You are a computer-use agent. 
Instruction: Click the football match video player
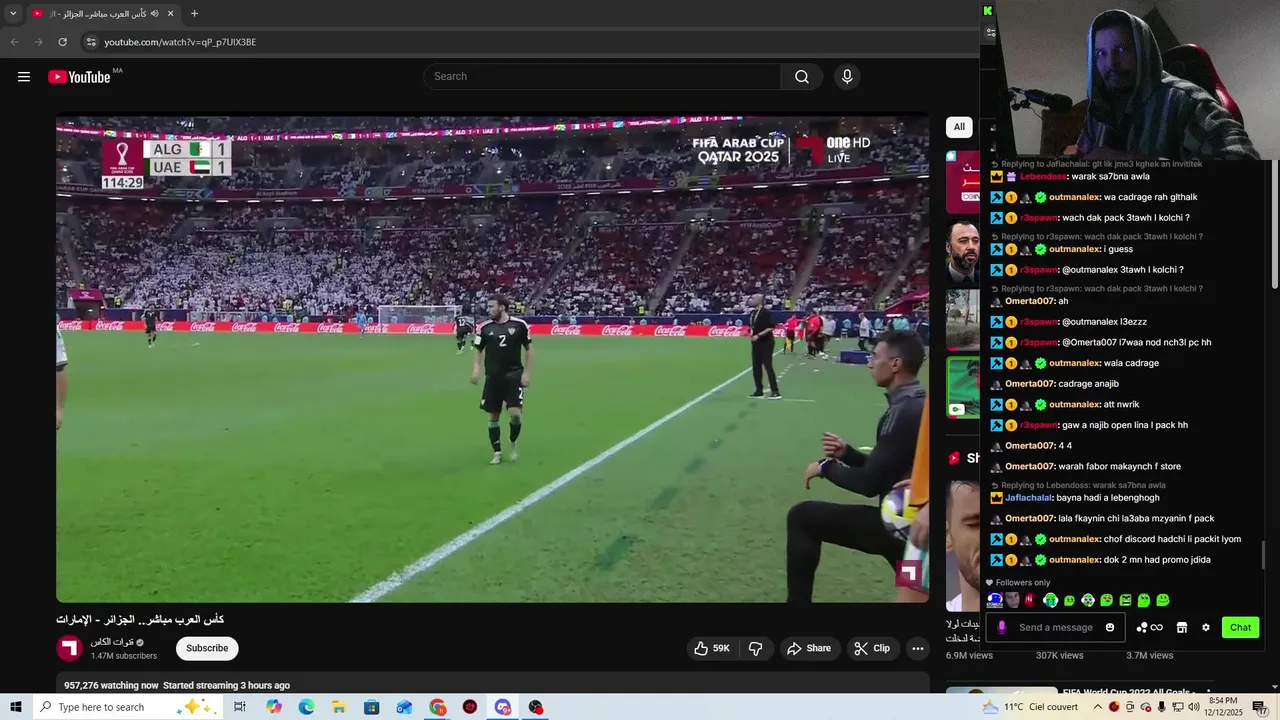coord(492,359)
